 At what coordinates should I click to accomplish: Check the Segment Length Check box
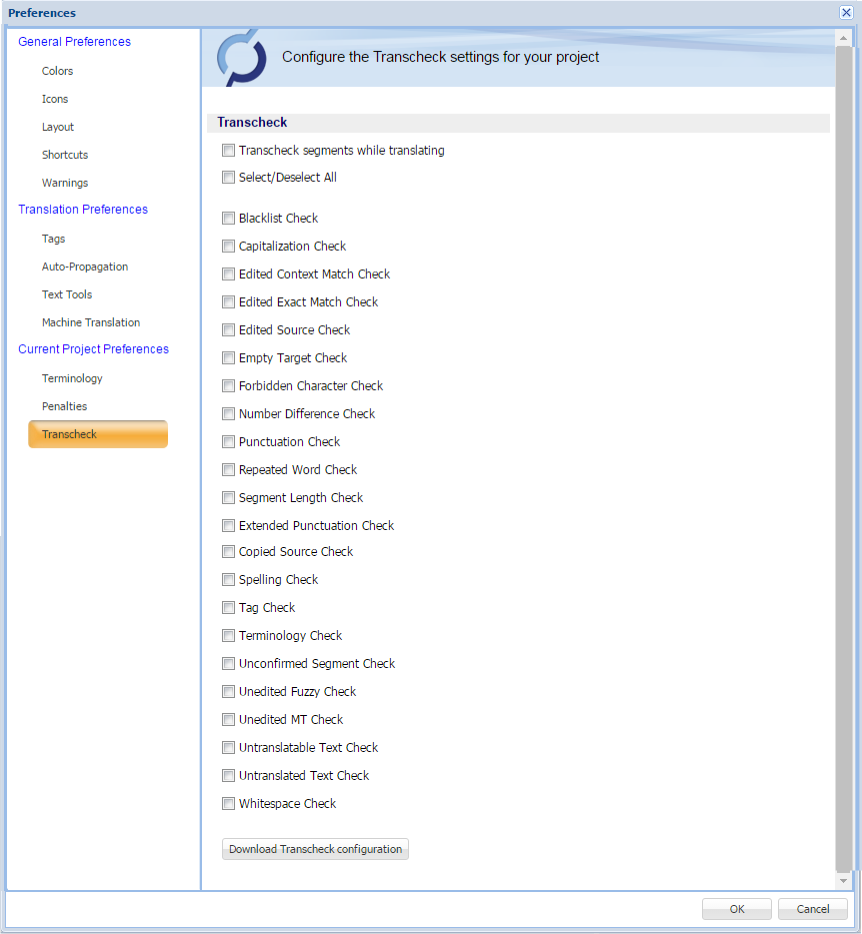(x=228, y=497)
